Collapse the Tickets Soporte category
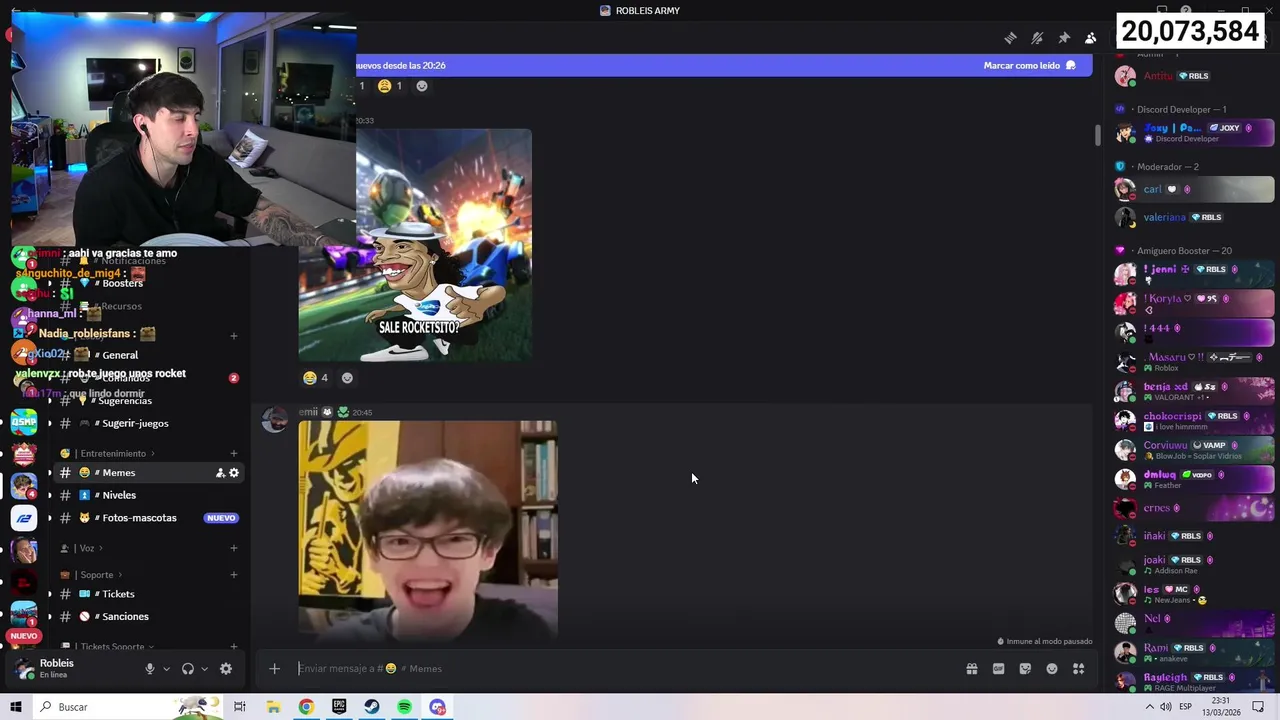This screenshot has height=720, width=1280. pyautogui.click(x=107, y=647)
